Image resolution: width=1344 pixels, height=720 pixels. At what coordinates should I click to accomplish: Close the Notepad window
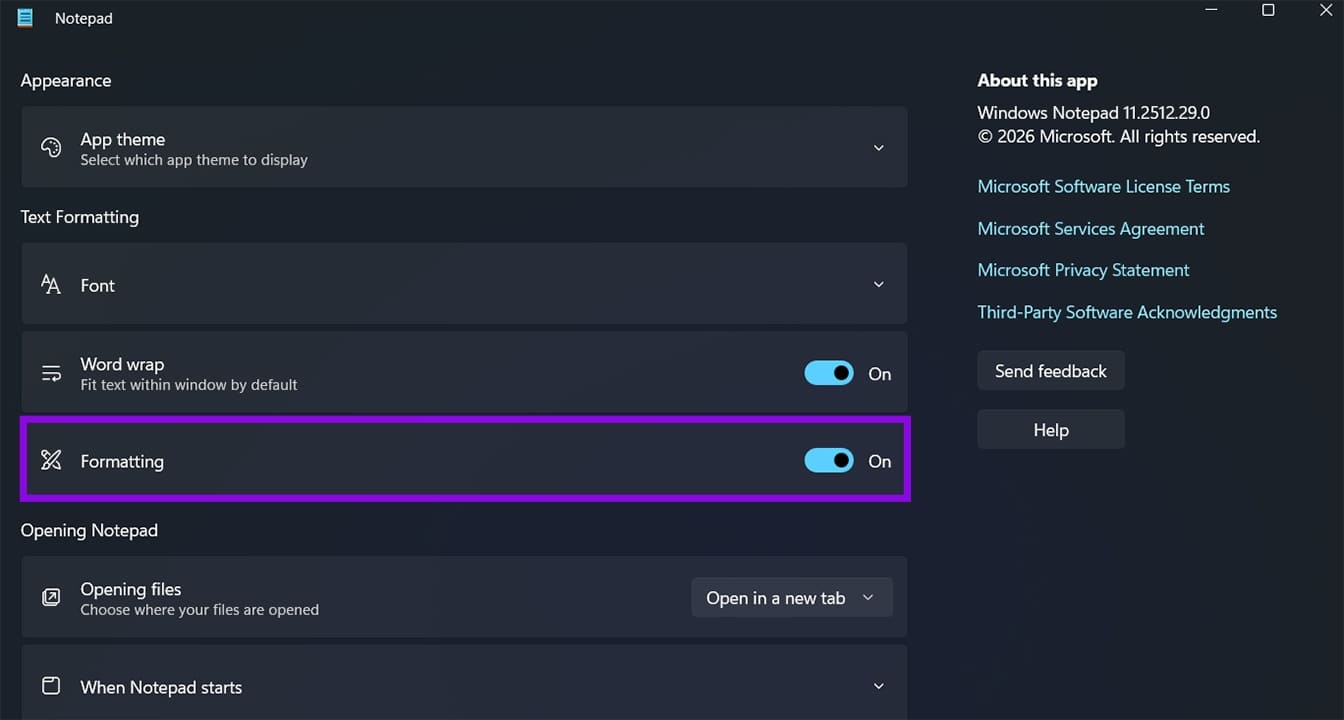click(1326, 10)
